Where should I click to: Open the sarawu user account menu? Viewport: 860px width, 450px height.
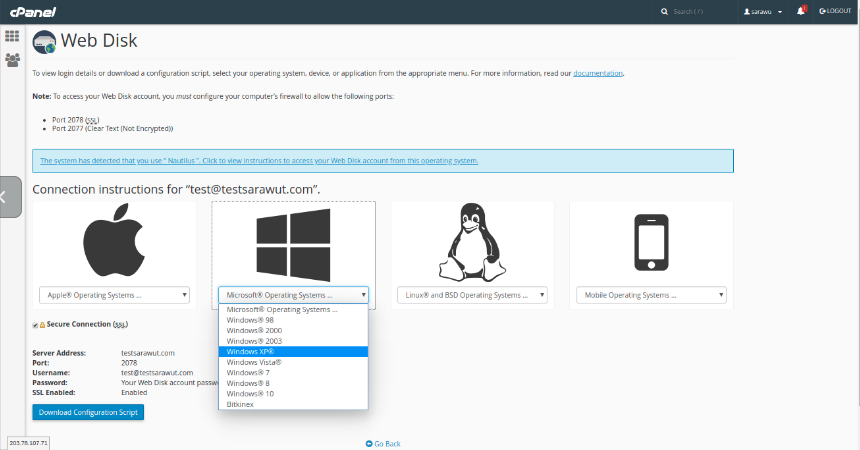point(762,11)
